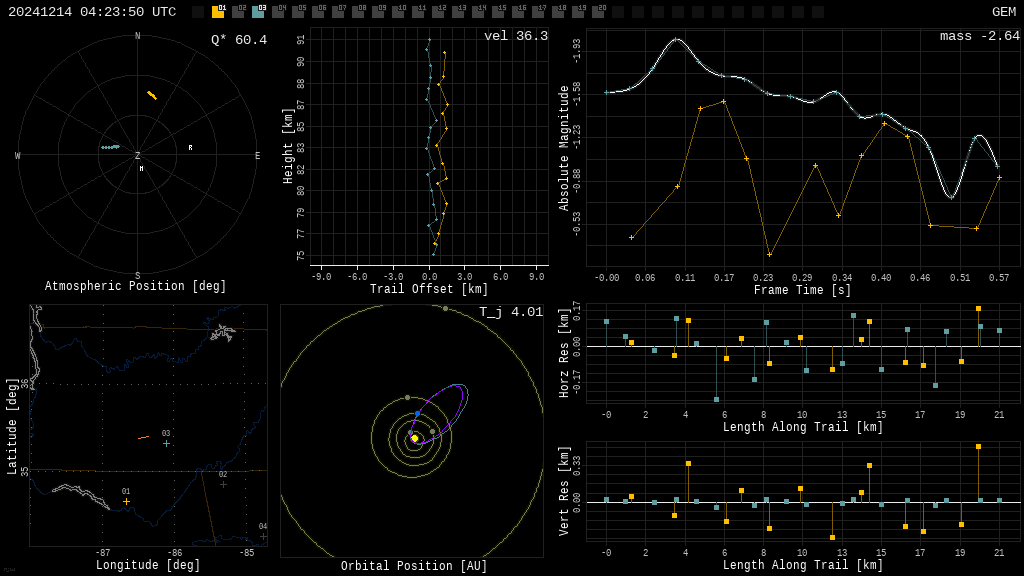The width and height of the screenshot is (1024, 576).
Task: Click the teal meteor track in polar plot
Action: point(110,147)
